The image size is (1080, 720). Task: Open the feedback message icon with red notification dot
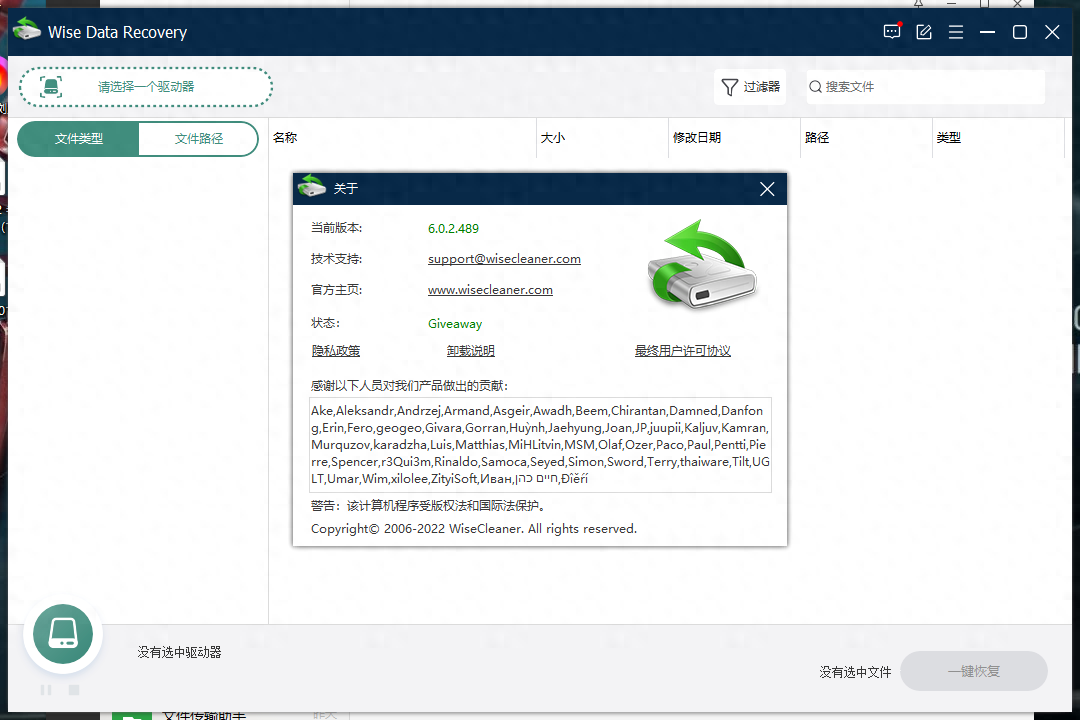(x=891, y=31)
